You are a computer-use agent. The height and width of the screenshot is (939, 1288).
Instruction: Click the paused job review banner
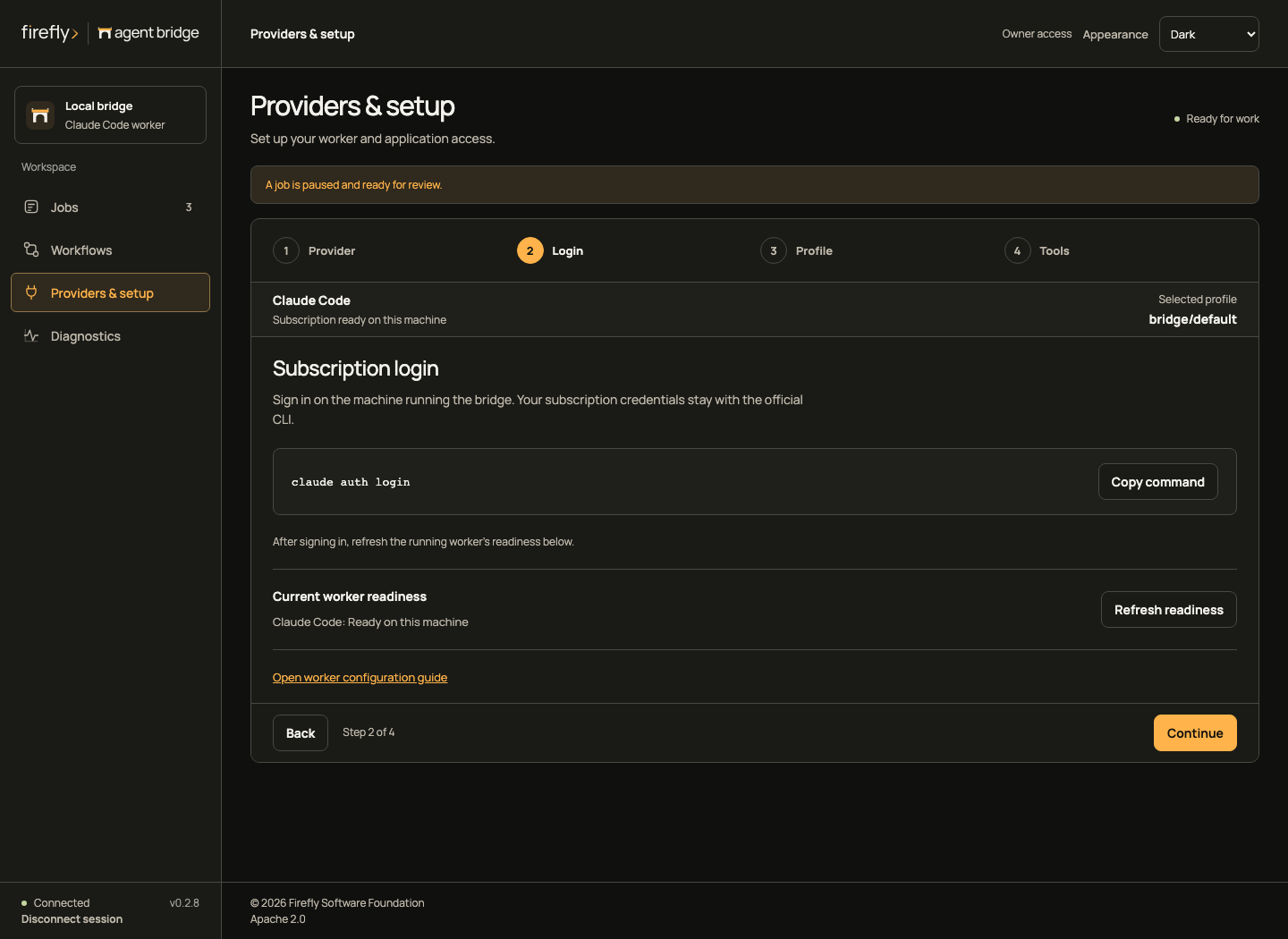click(755, 184)
